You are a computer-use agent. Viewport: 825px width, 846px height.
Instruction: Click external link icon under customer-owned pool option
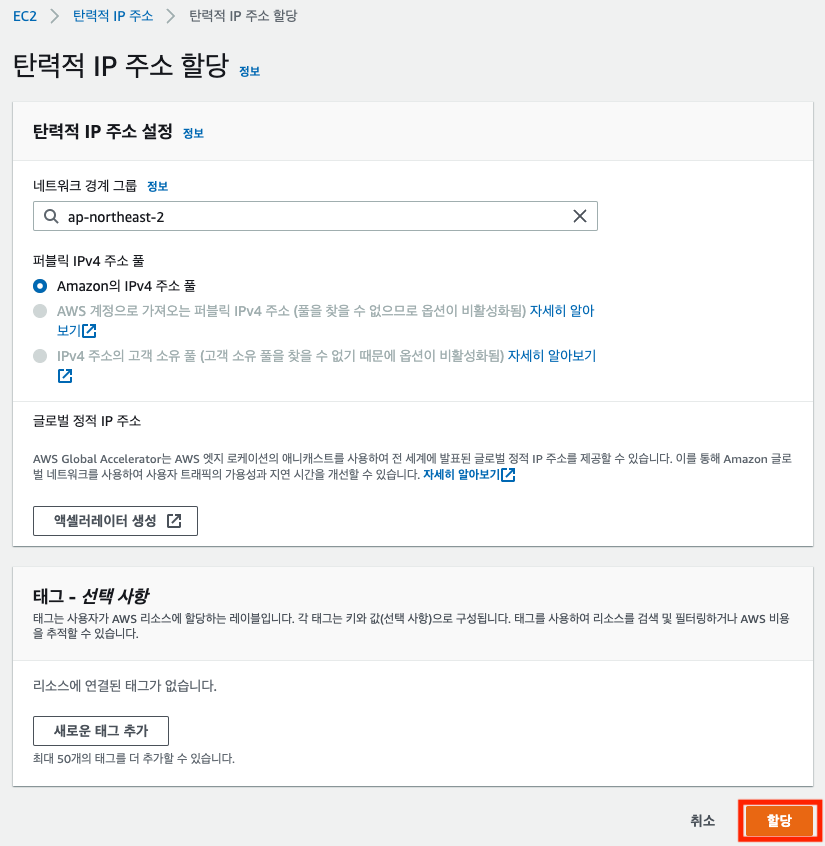point(65,376)
